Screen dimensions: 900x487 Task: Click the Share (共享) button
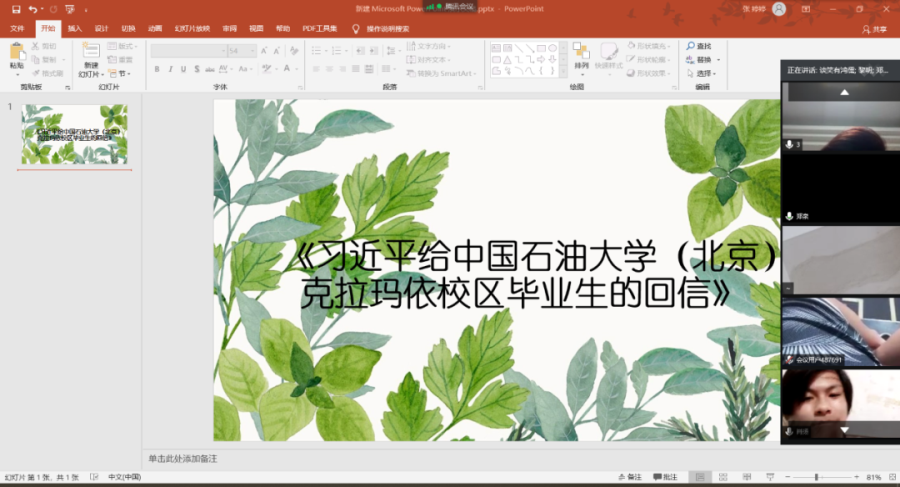[874, 29]
